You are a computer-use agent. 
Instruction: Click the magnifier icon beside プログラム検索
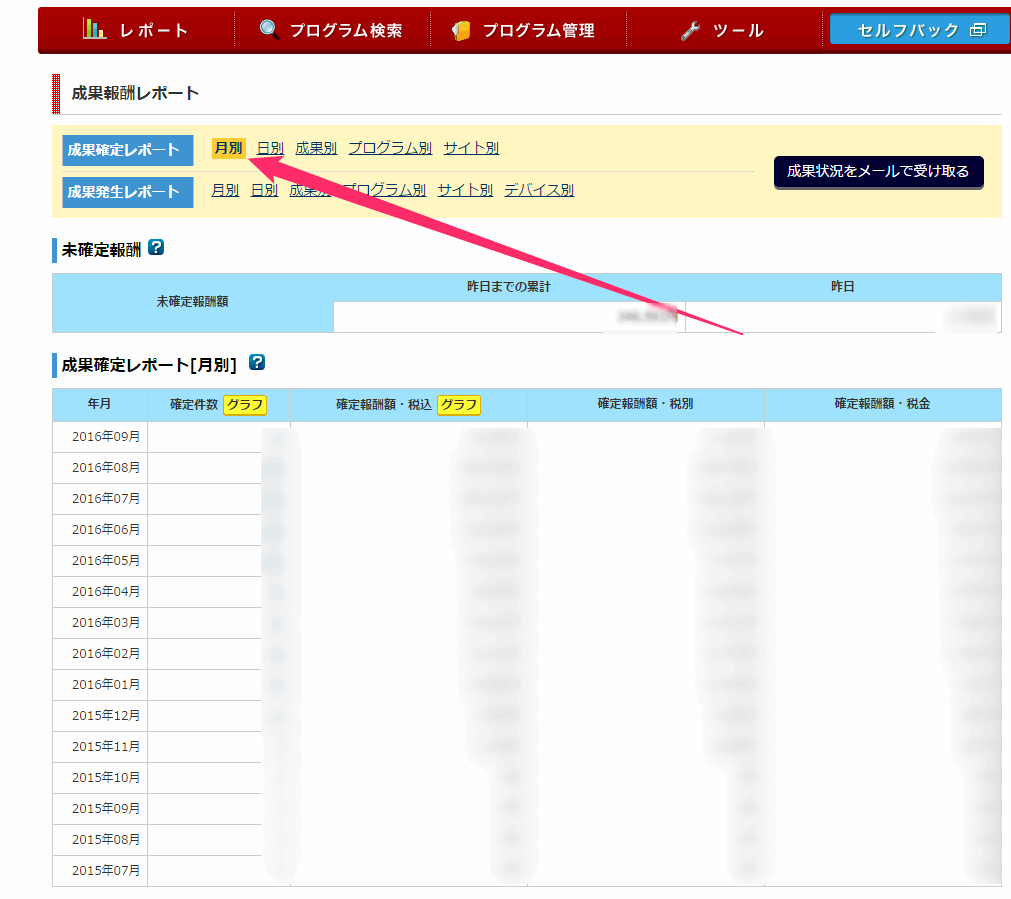[x=269, y=30]
